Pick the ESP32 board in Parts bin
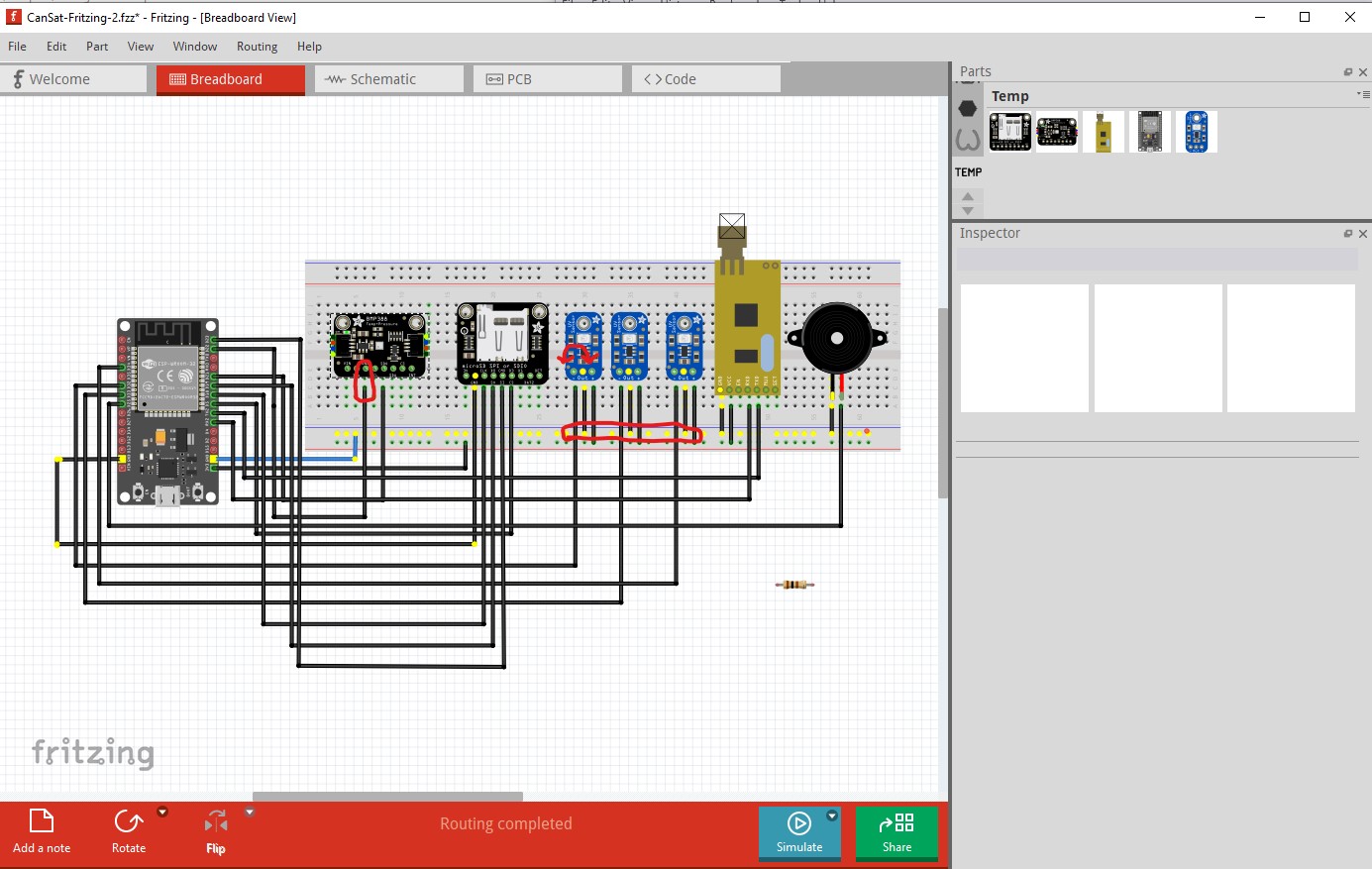 [x=1149, y=132]
